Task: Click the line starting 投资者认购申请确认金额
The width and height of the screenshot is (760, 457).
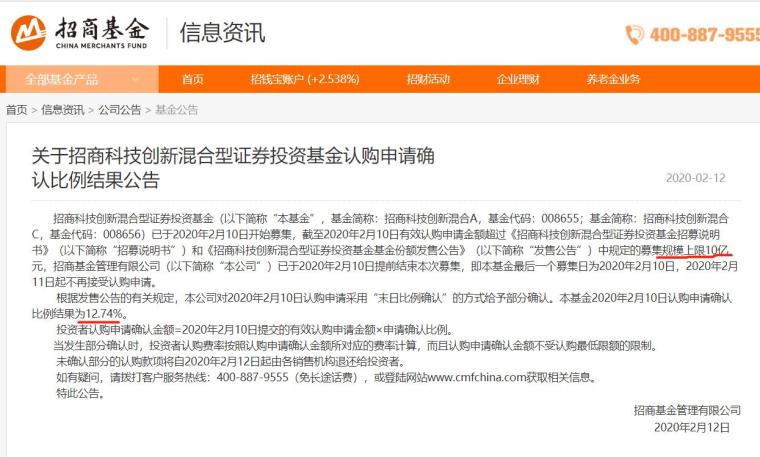Action: pyautogui.click(x=255, y=330)
